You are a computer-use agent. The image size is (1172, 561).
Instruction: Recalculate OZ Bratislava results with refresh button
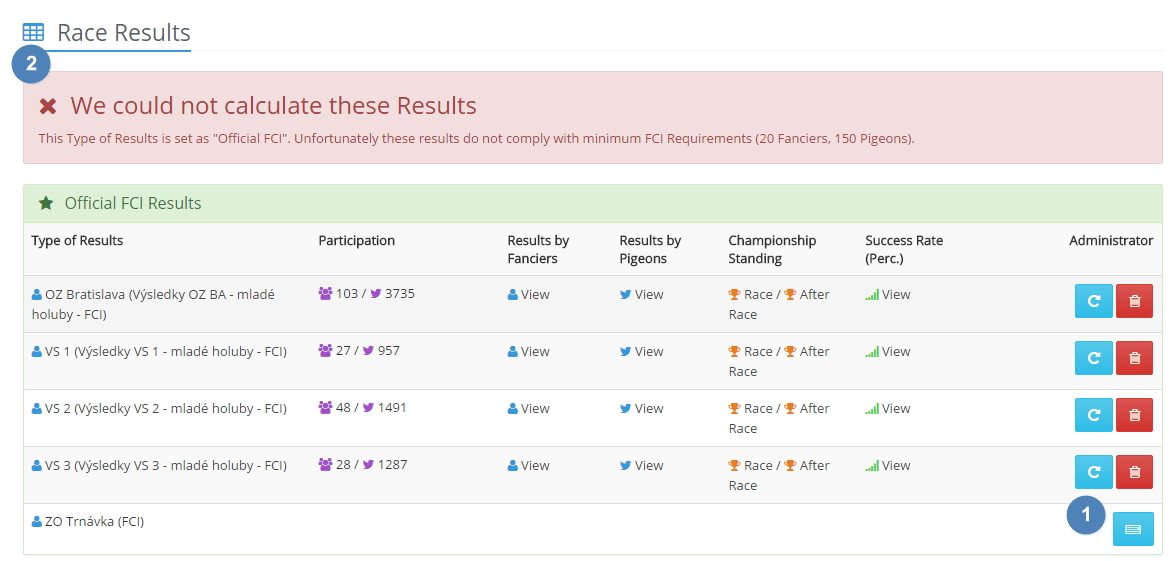[1093, 301]
